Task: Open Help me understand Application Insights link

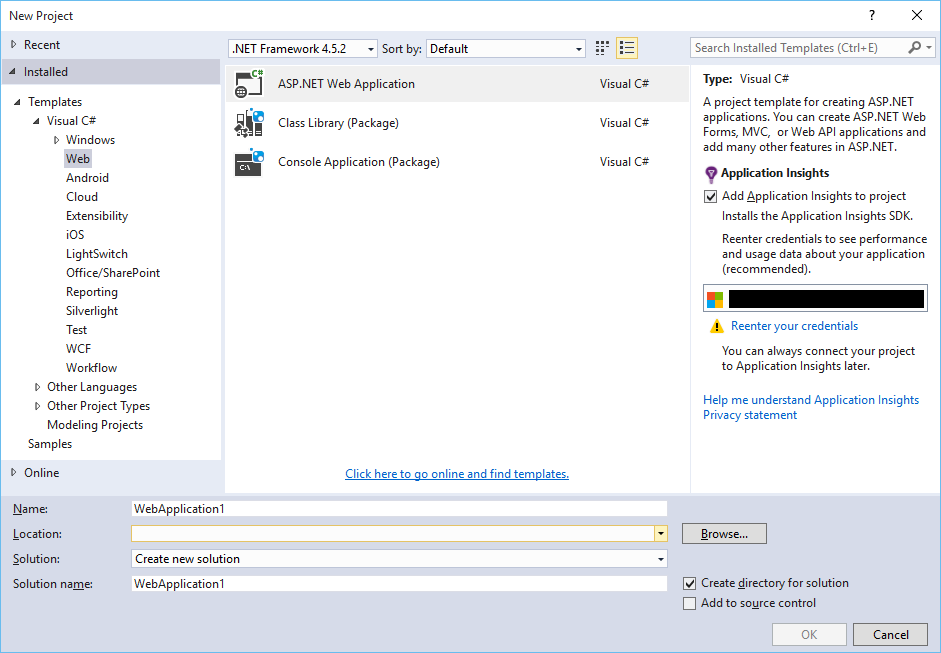Action: tap(811, 400)
